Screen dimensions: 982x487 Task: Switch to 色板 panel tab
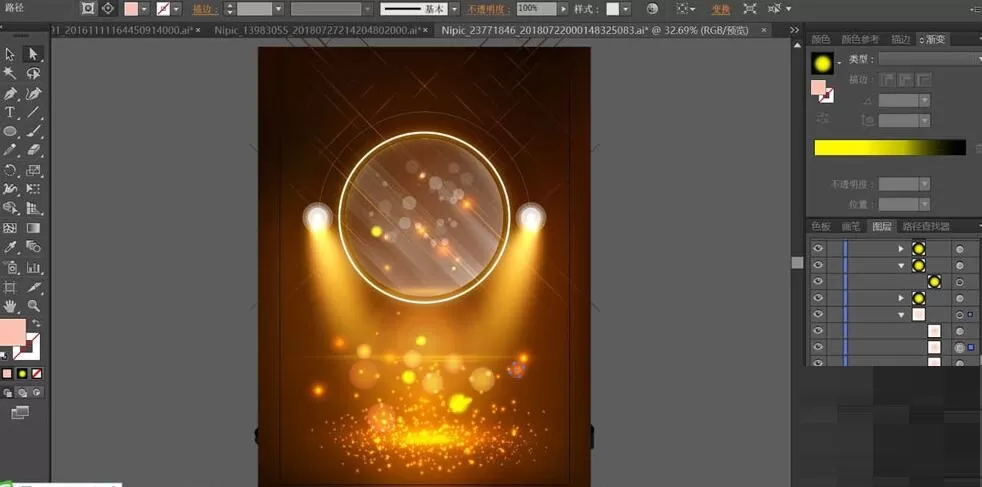pyautogui.click(x=820, y=226)
